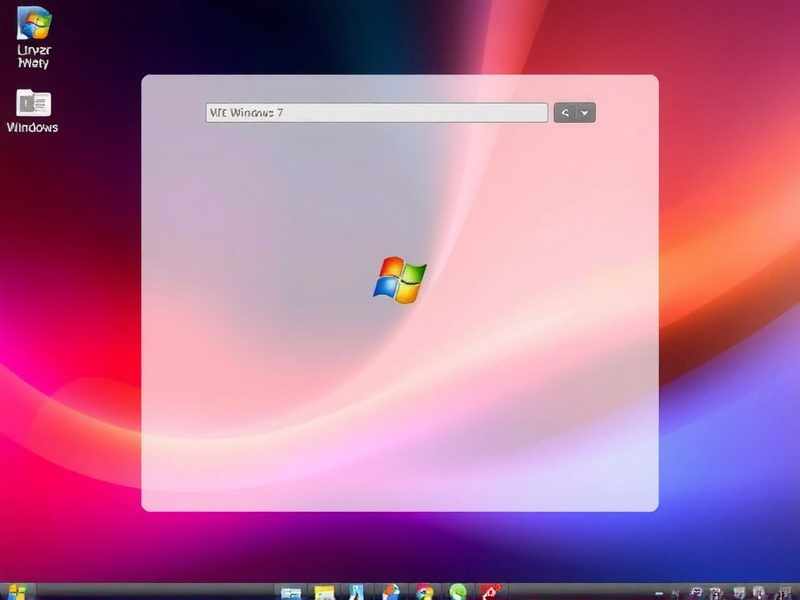Click the Show Desktop area on the taskbar
800x600 pixels.
pyautogui.click(x=797, y=592)
